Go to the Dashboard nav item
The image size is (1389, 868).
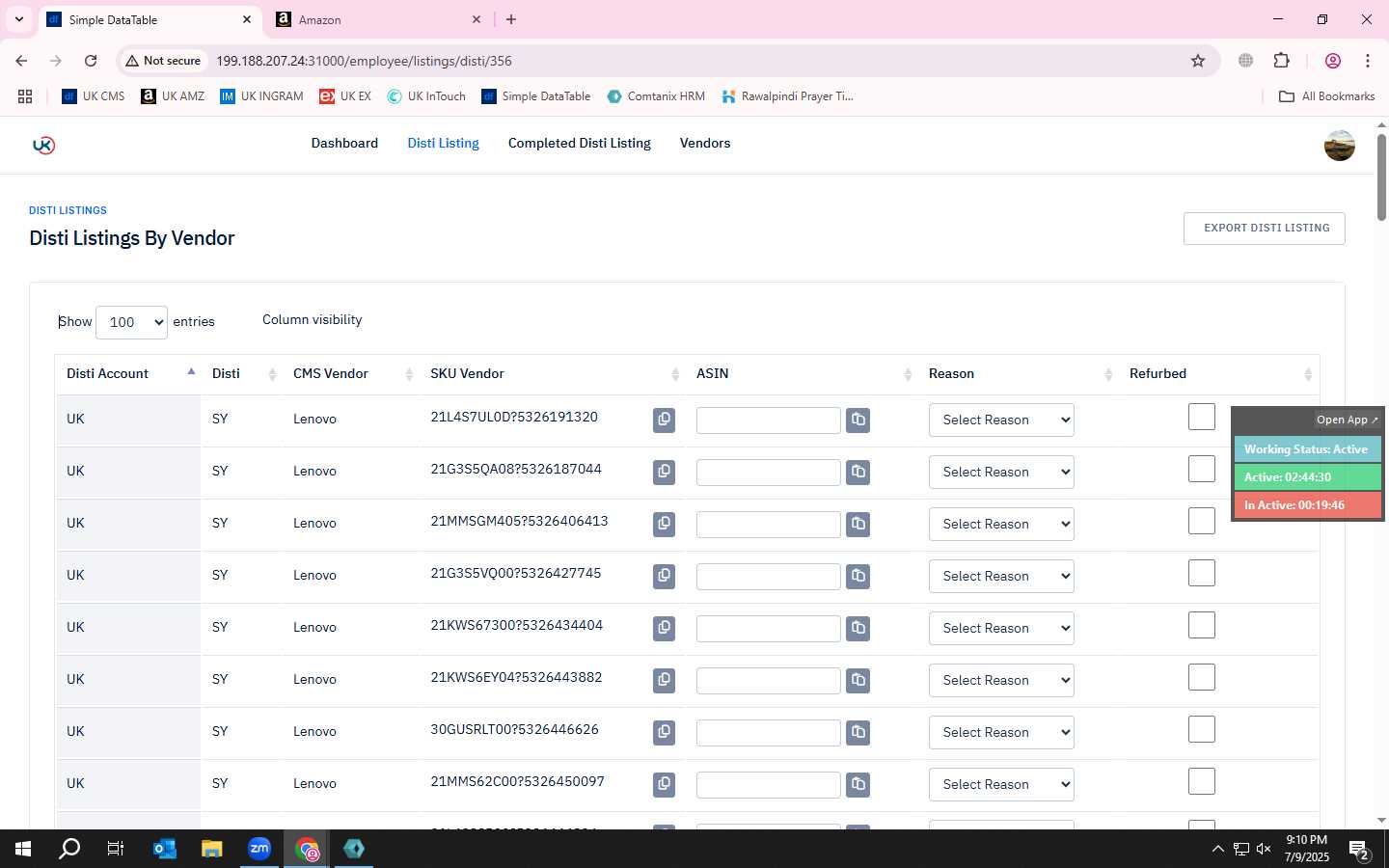click(344, 143)
